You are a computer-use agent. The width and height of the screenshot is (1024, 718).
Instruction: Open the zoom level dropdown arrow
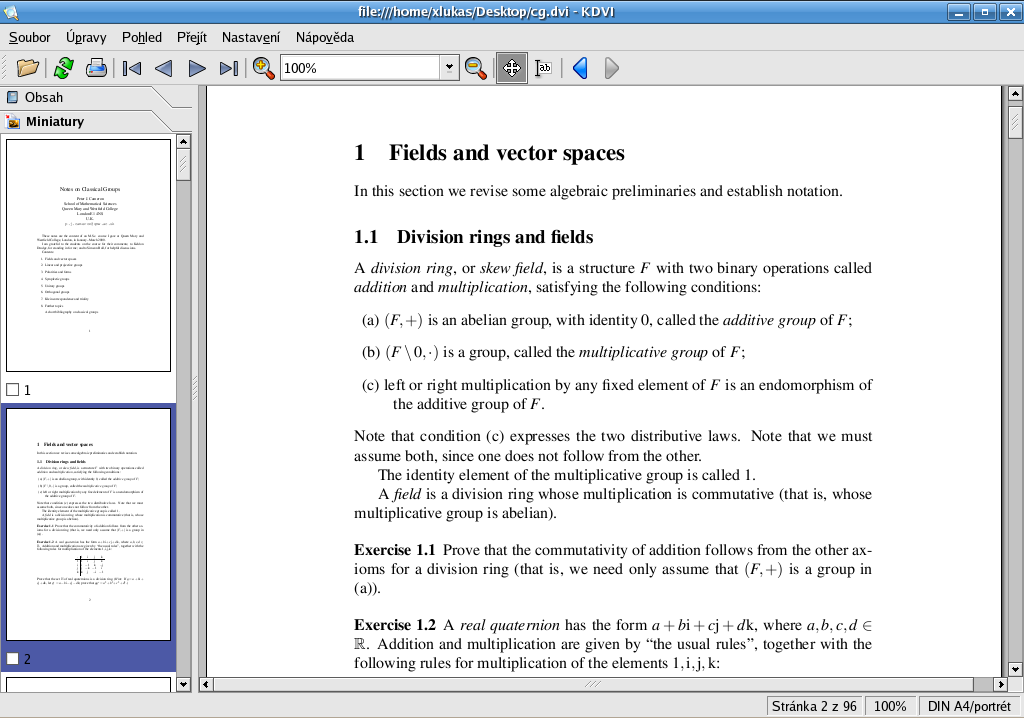pos(449,67)
